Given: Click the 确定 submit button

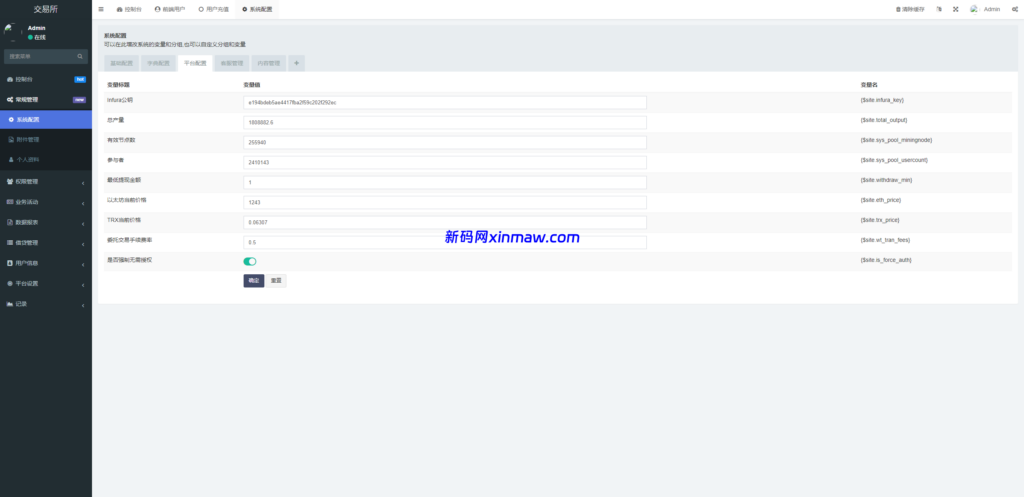Looking at the screenshot, I should [253, 281].
